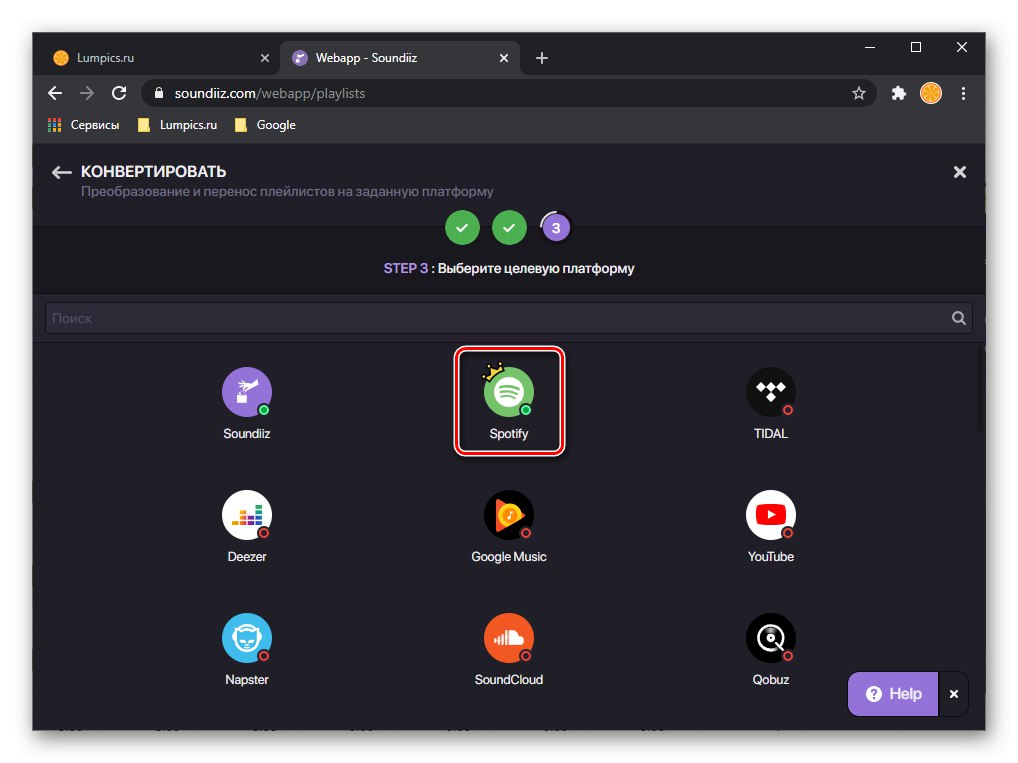Image resolution: width=1018 pixels, height=763 pixels.
Task: Navigate back in the browser
Action: (x=55, y=94)
